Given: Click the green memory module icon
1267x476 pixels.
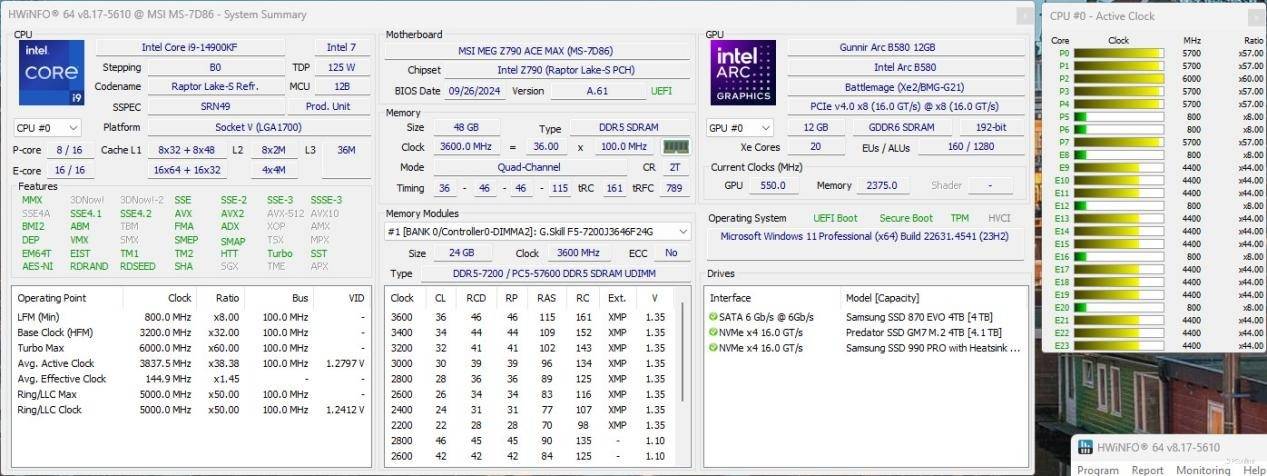Looking at the screenshot, I should click(676, 147).
